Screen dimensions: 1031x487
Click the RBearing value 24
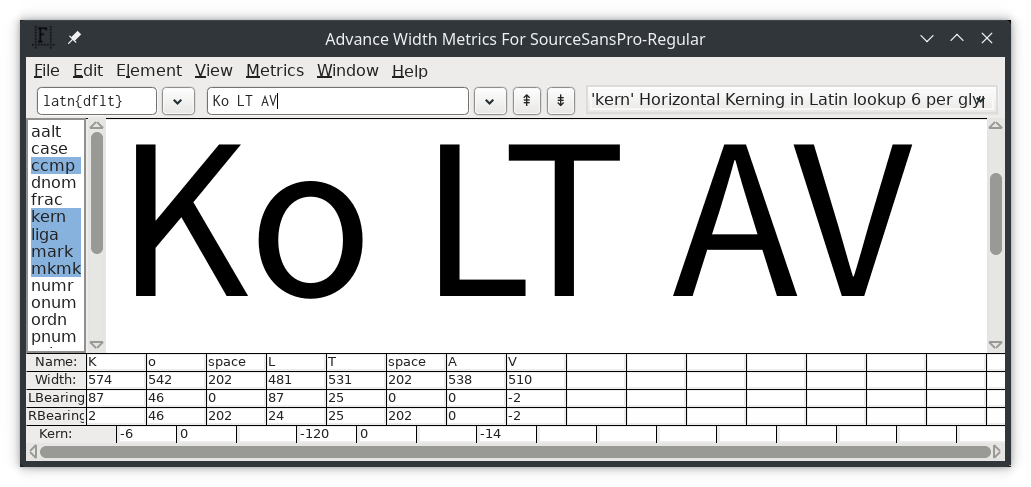(296, 416)
